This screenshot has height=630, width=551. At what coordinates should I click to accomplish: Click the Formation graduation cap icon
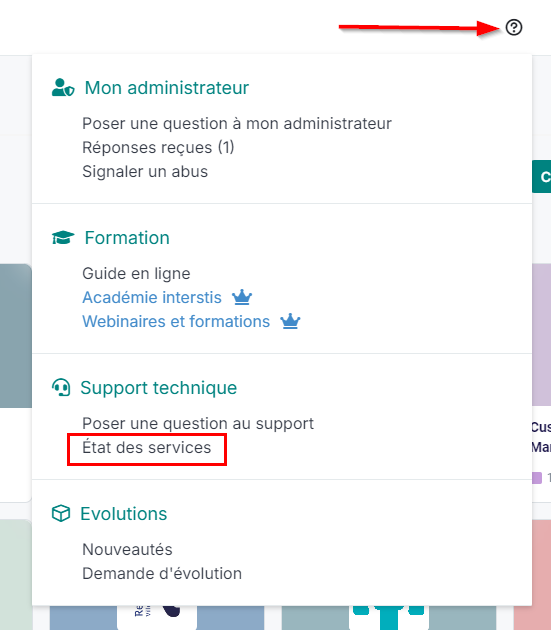click(x=63, y=237)
